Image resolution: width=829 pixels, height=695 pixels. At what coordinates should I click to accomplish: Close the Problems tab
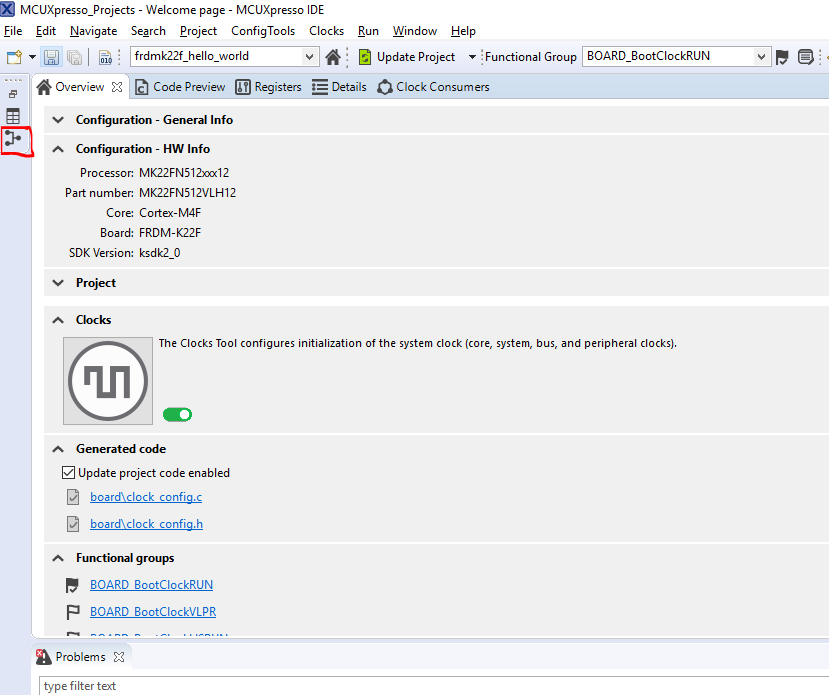(x=119, y=657)
